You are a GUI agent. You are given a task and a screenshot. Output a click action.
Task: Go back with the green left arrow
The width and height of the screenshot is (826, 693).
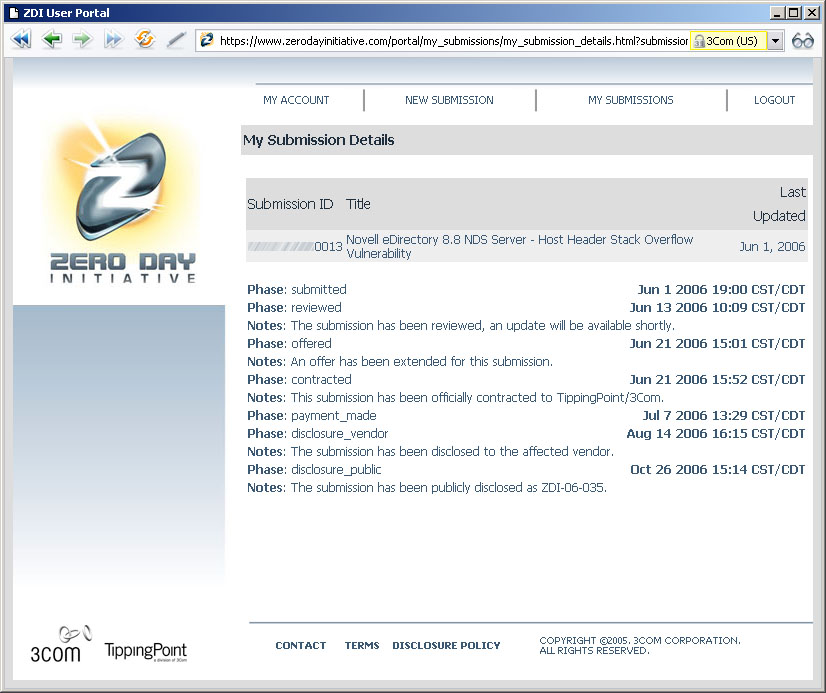(x=52, y=40)
